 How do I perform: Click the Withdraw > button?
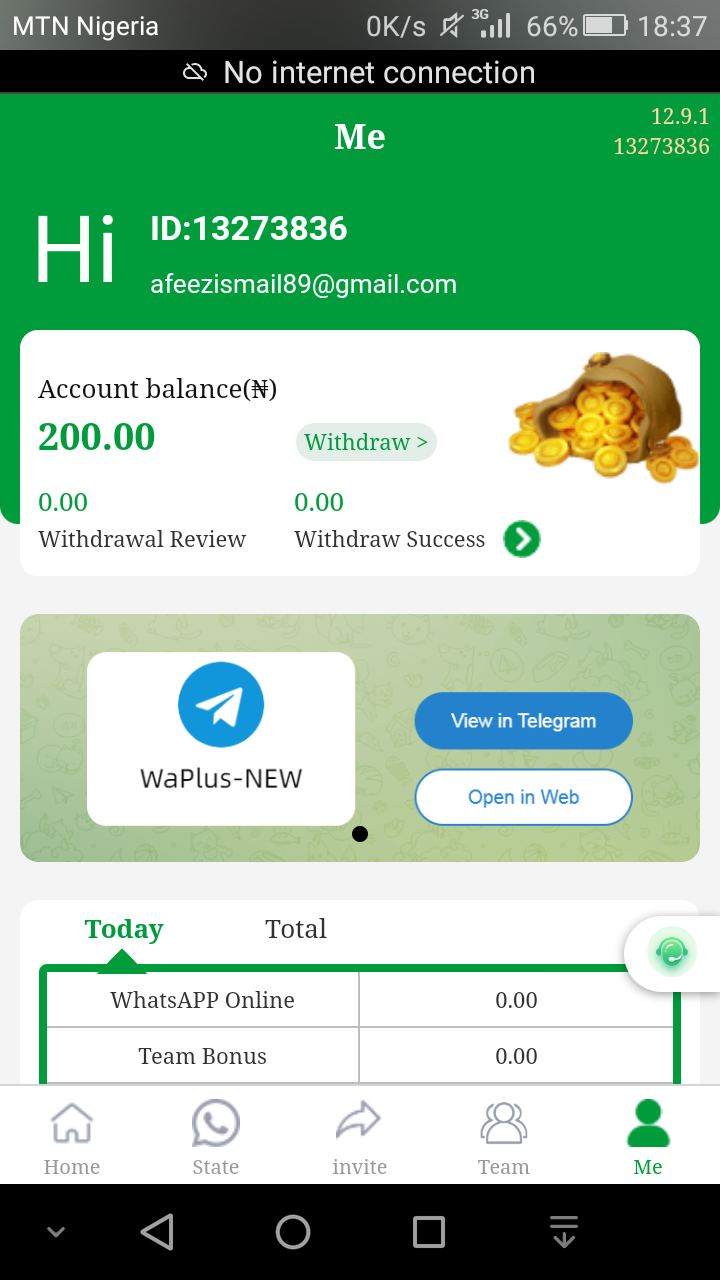point(366,442)
